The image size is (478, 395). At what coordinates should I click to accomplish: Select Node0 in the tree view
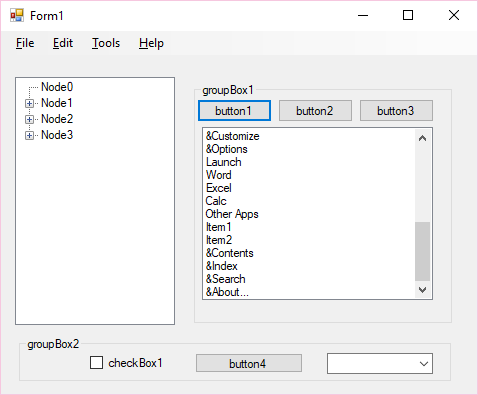(x=57, y=87)
